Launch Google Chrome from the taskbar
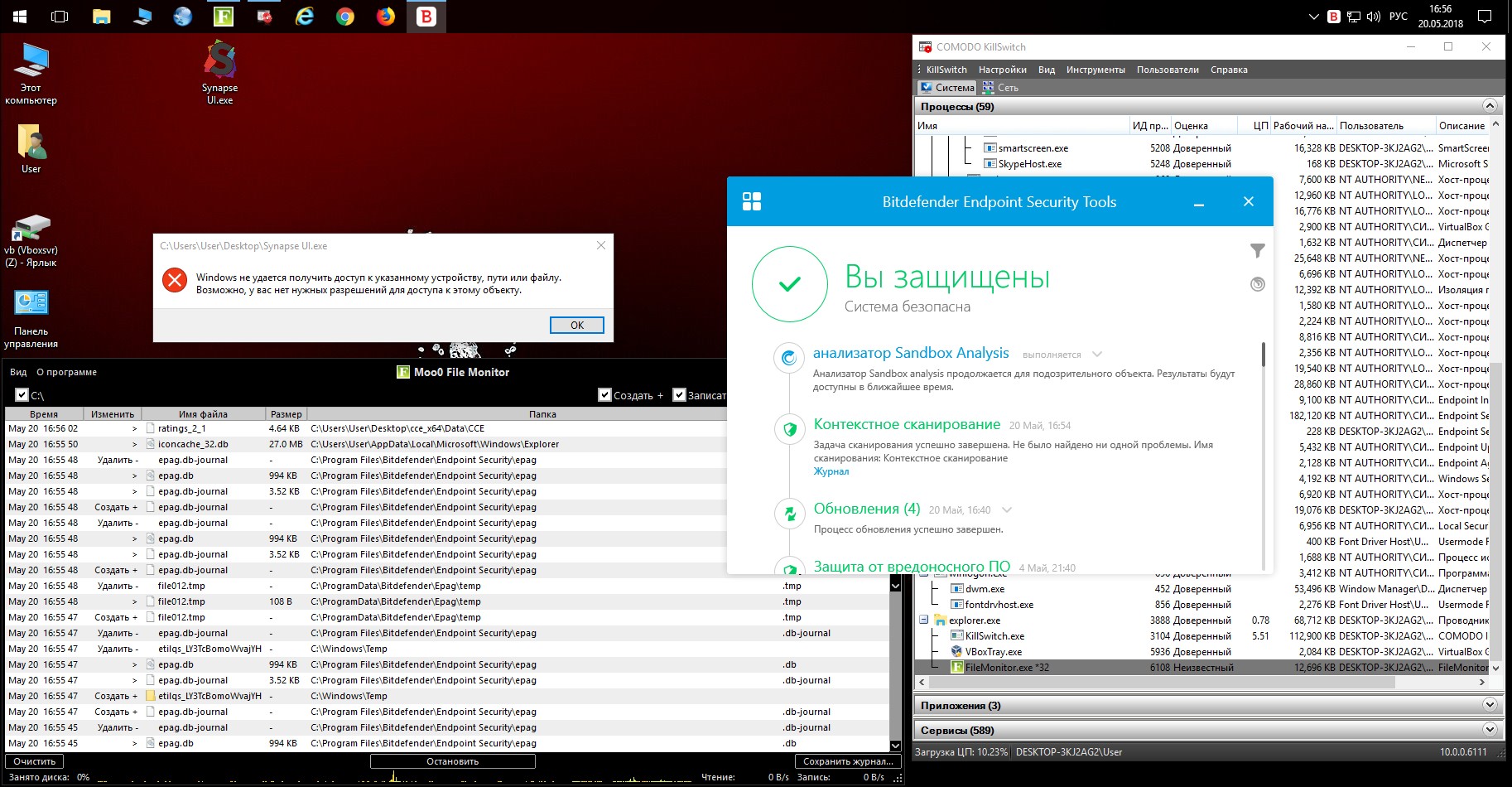 click(345, 17)
